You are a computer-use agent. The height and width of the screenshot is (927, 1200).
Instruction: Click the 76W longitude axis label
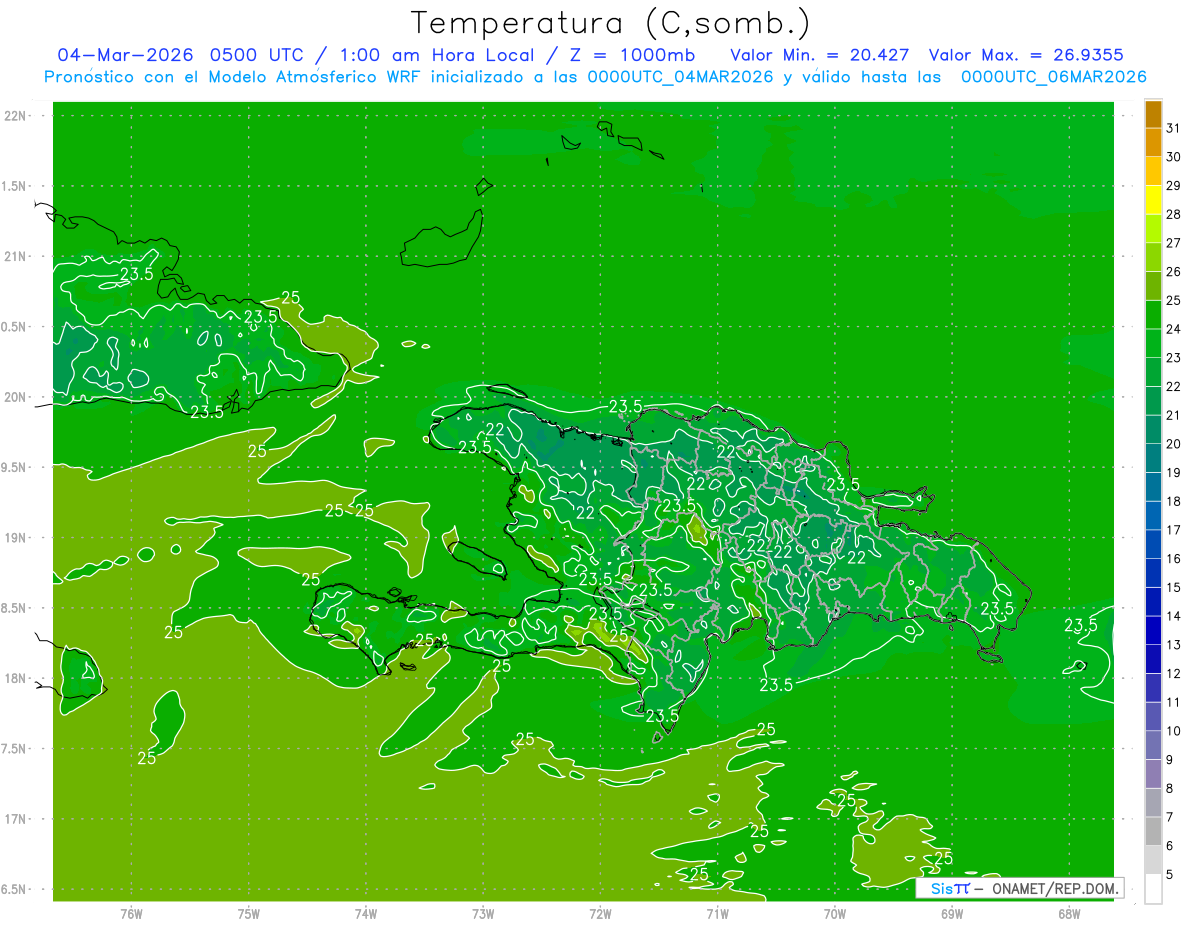(x=131, y=913)
